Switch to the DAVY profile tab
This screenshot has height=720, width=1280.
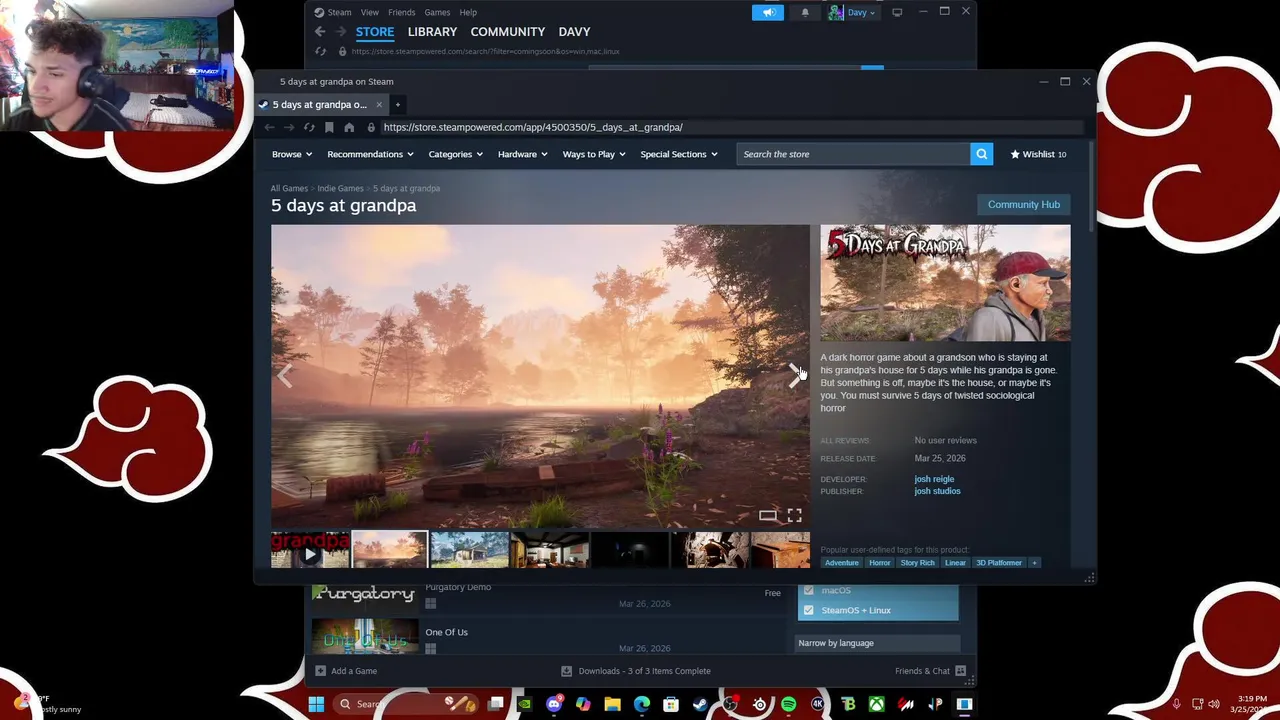pos(574,32)
